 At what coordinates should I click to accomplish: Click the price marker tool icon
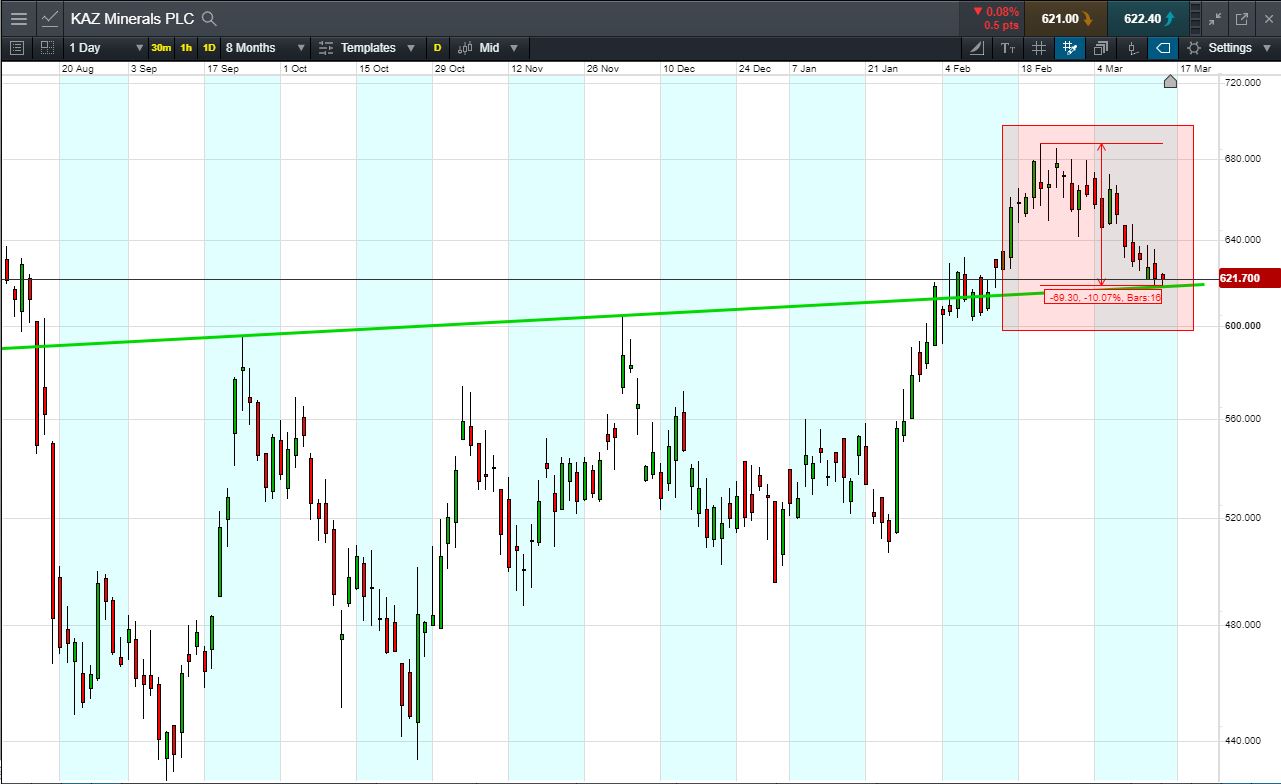[x=1132, y=47]
